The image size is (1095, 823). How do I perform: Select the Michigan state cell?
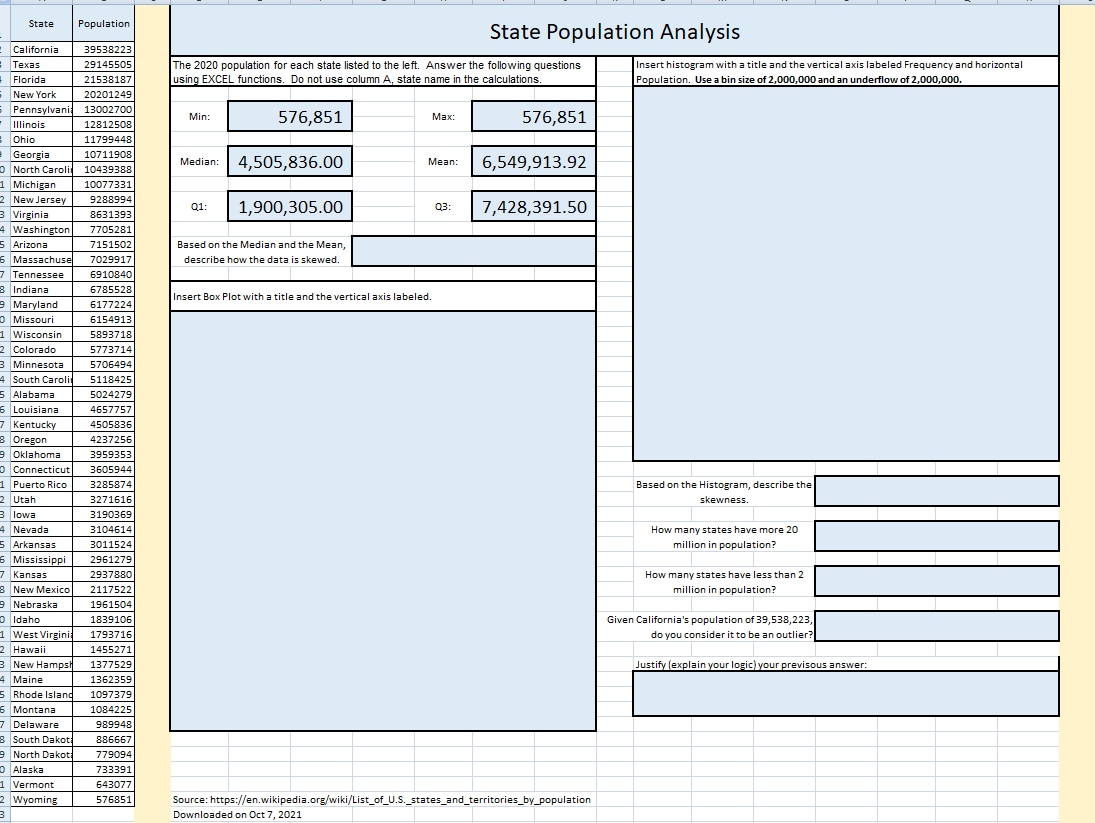[x=41, y=184]
